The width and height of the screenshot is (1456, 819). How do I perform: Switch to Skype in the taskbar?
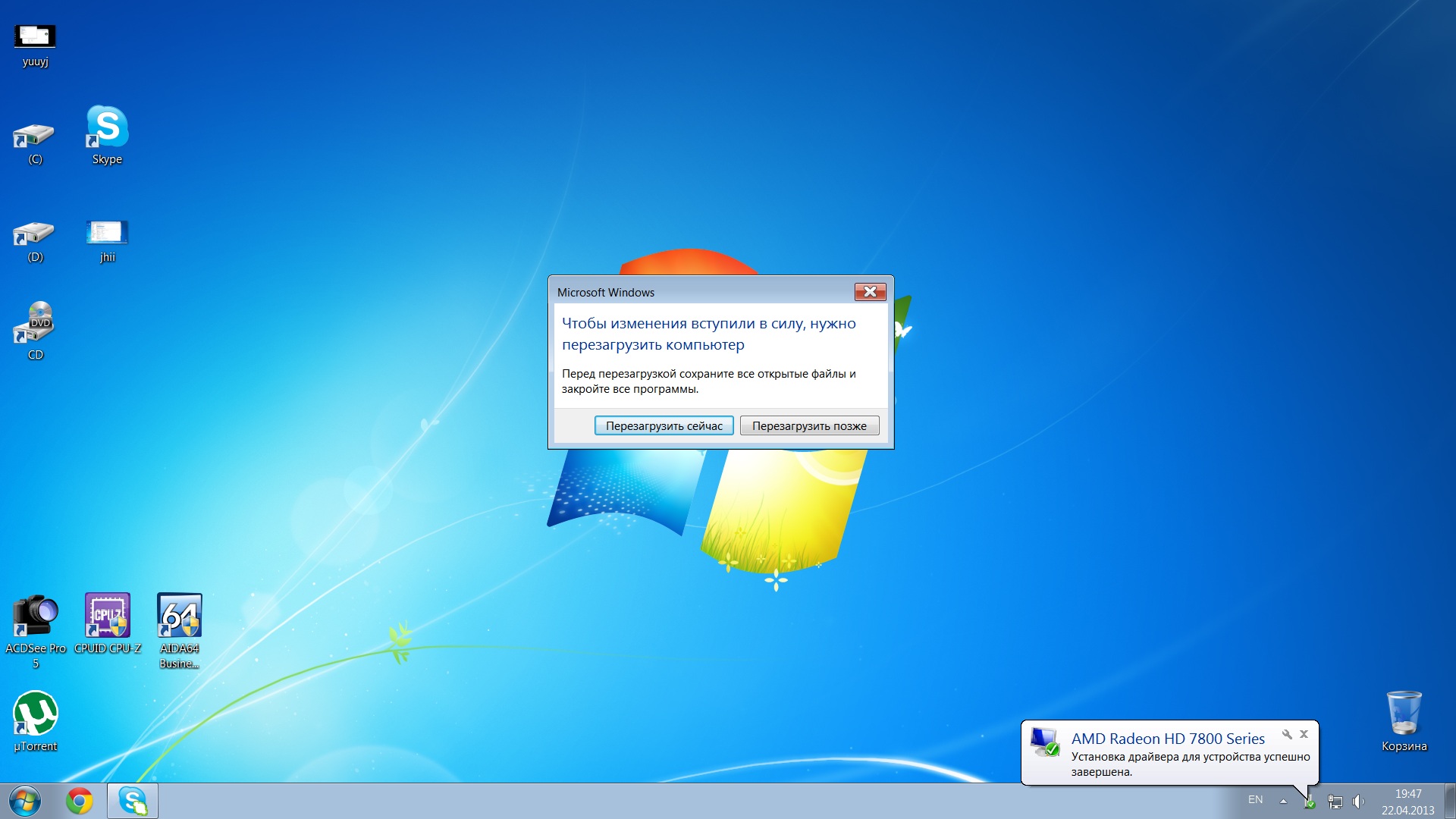pos(133,801)
